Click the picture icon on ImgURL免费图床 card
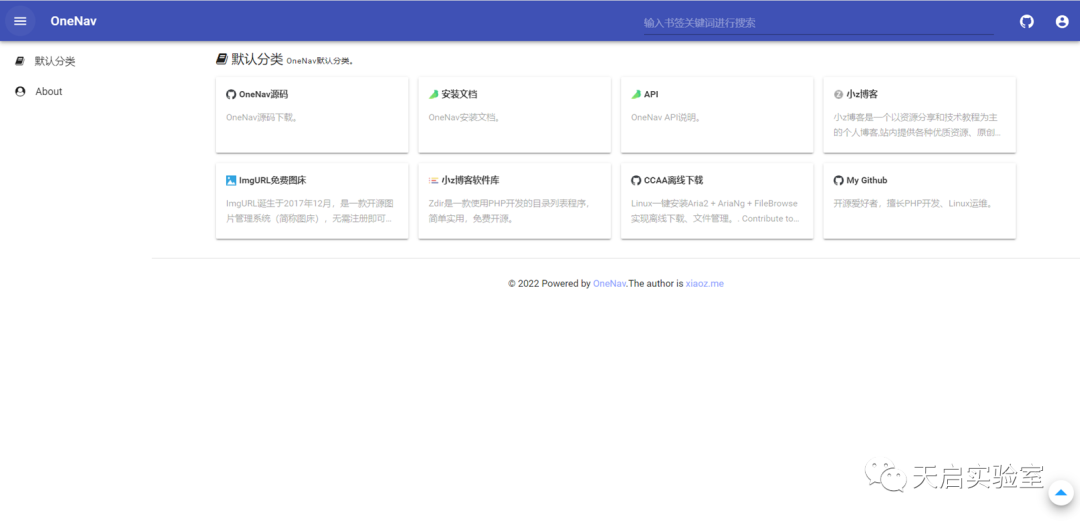 (x=231, y=180)
